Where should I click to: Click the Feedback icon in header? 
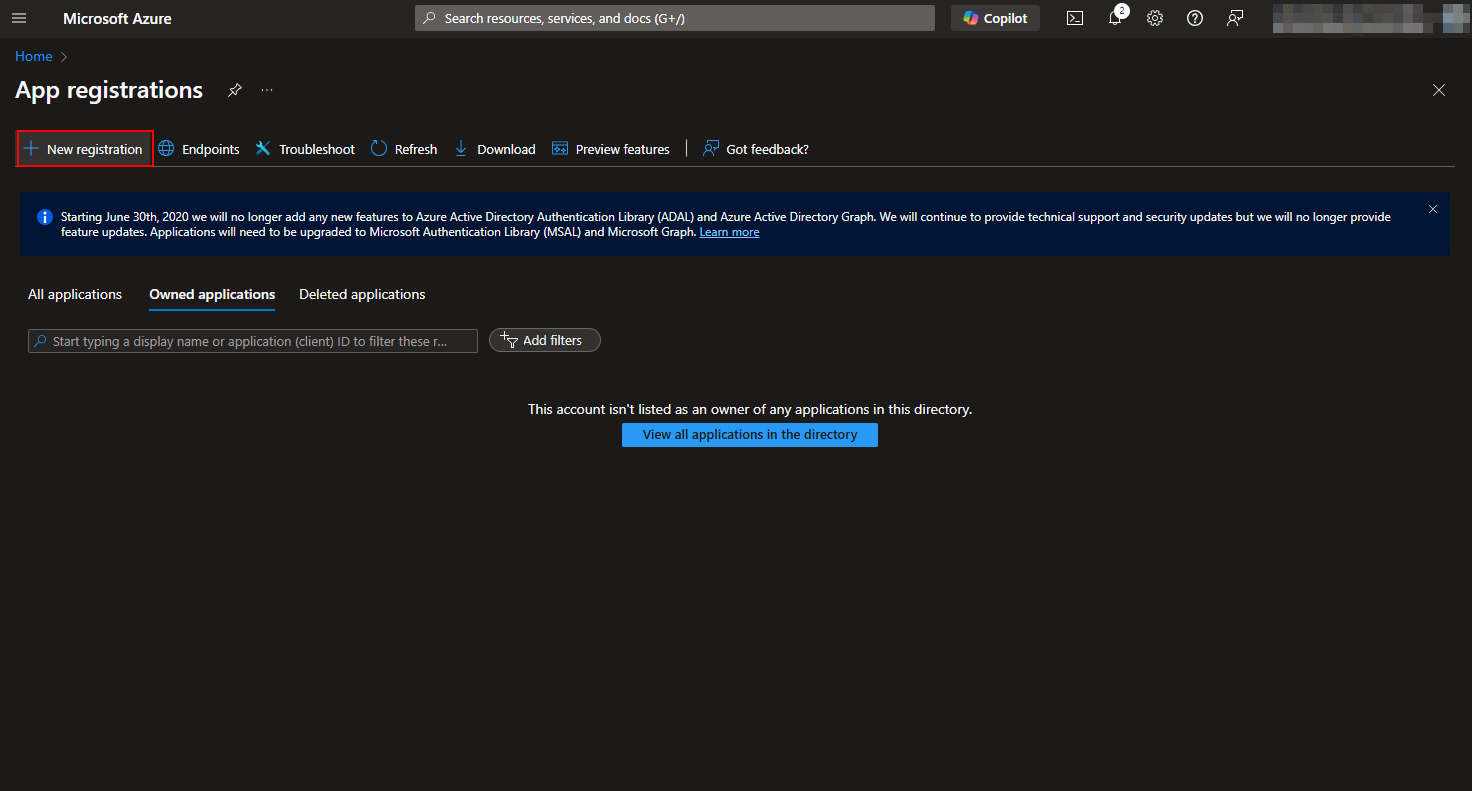(x=1235, y=18)
